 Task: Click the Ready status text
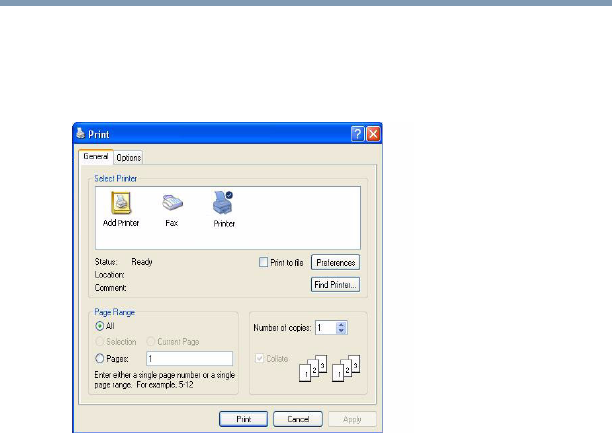pyautogui.click(x=142, y=262)
